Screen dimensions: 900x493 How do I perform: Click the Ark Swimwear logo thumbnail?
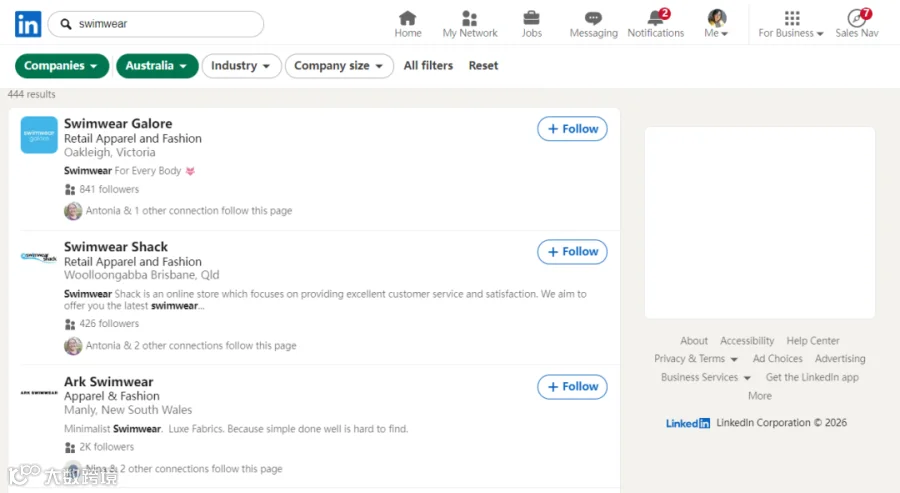coord(39,393)
